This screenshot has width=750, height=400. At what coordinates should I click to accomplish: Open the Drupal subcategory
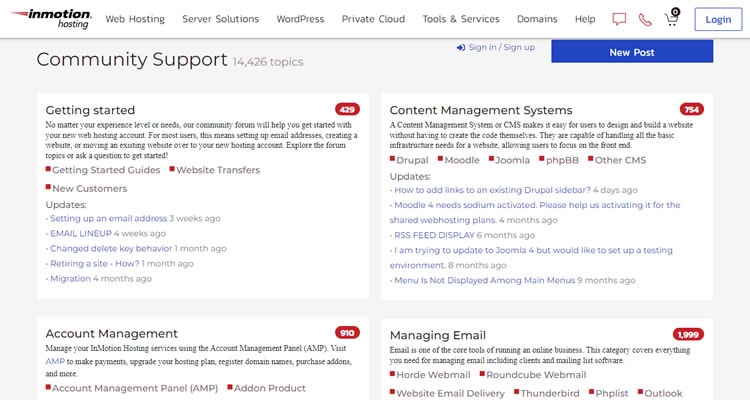tap(412, 160)
